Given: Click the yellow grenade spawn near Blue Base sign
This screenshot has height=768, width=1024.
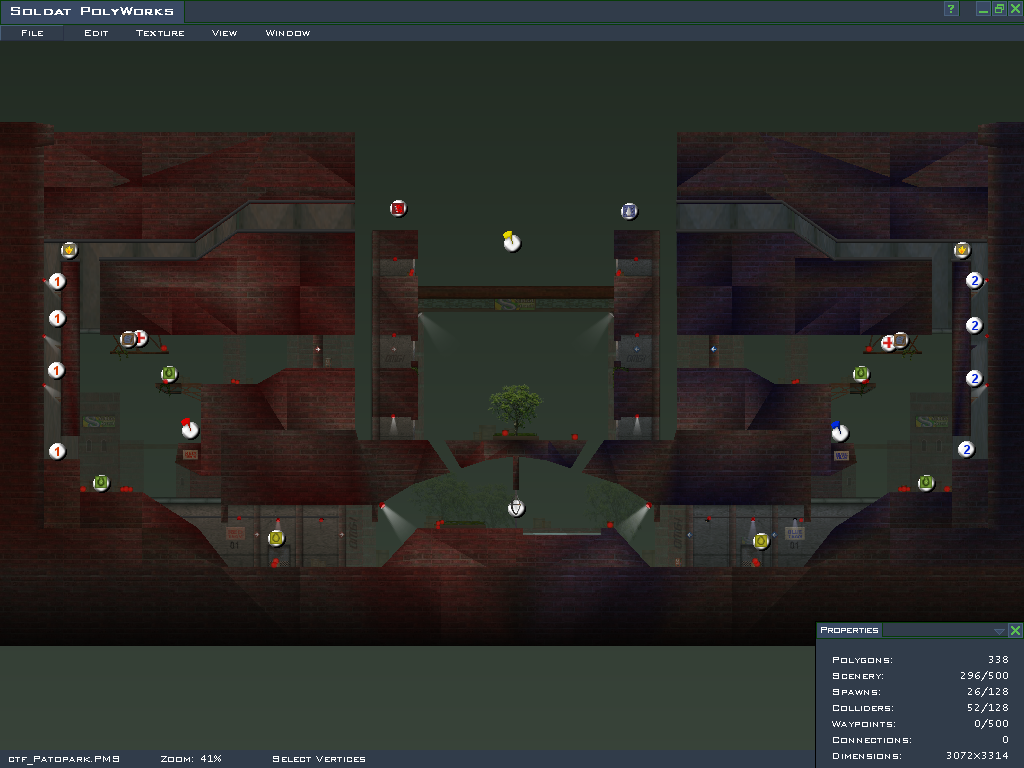Looking at the screenshot, I should [x=761, y=541].
